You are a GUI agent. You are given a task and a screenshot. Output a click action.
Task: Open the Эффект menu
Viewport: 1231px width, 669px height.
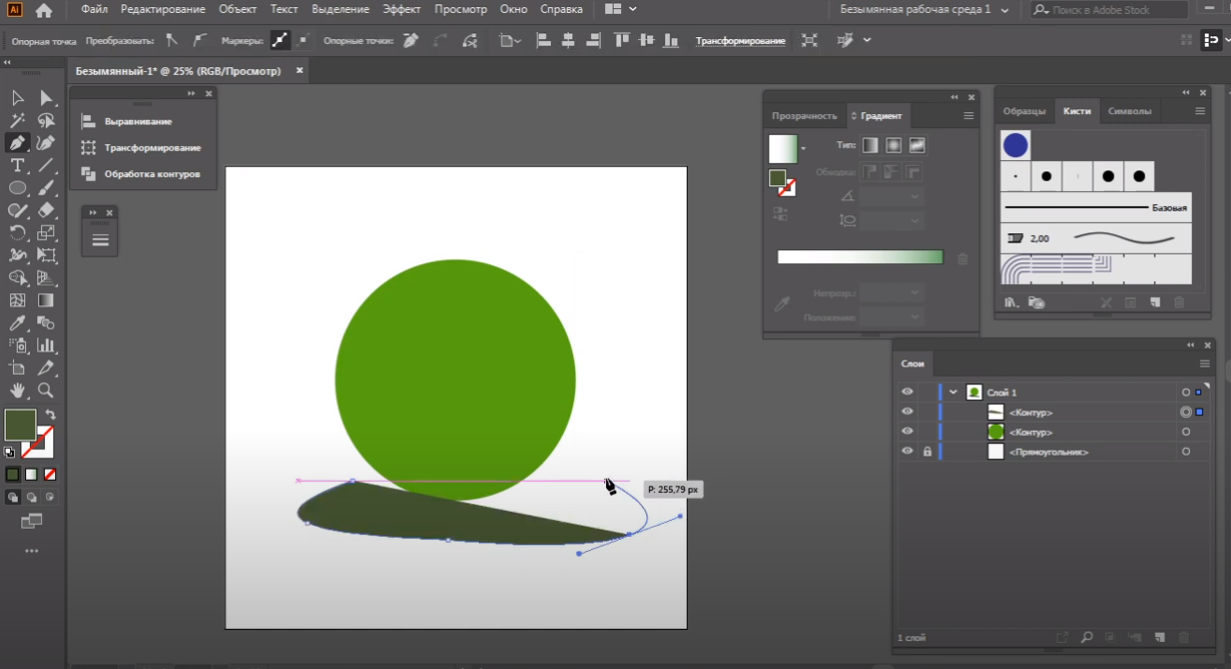[x=402, y=9]
